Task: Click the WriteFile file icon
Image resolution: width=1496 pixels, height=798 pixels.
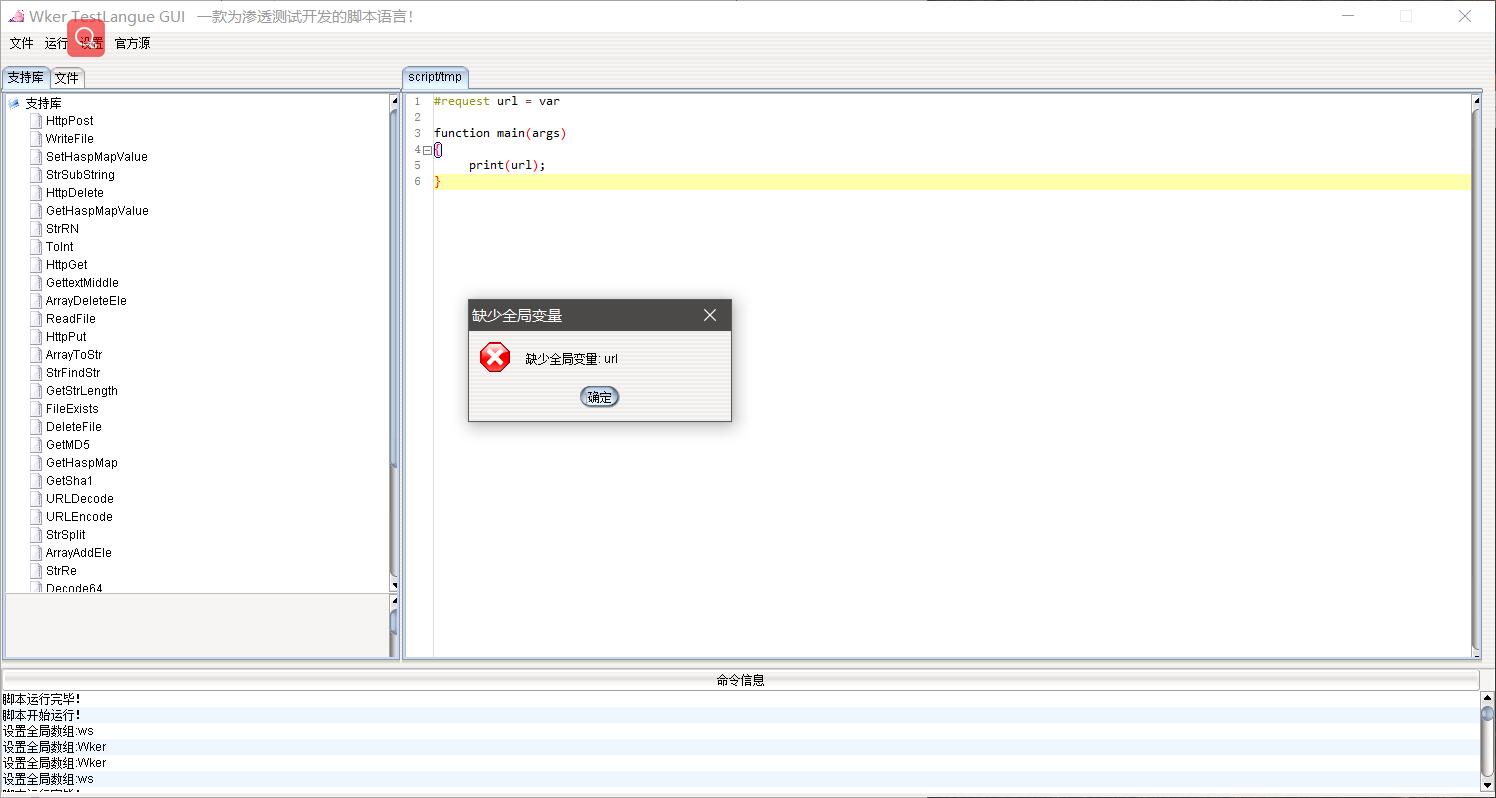Action: click(36, 139)
